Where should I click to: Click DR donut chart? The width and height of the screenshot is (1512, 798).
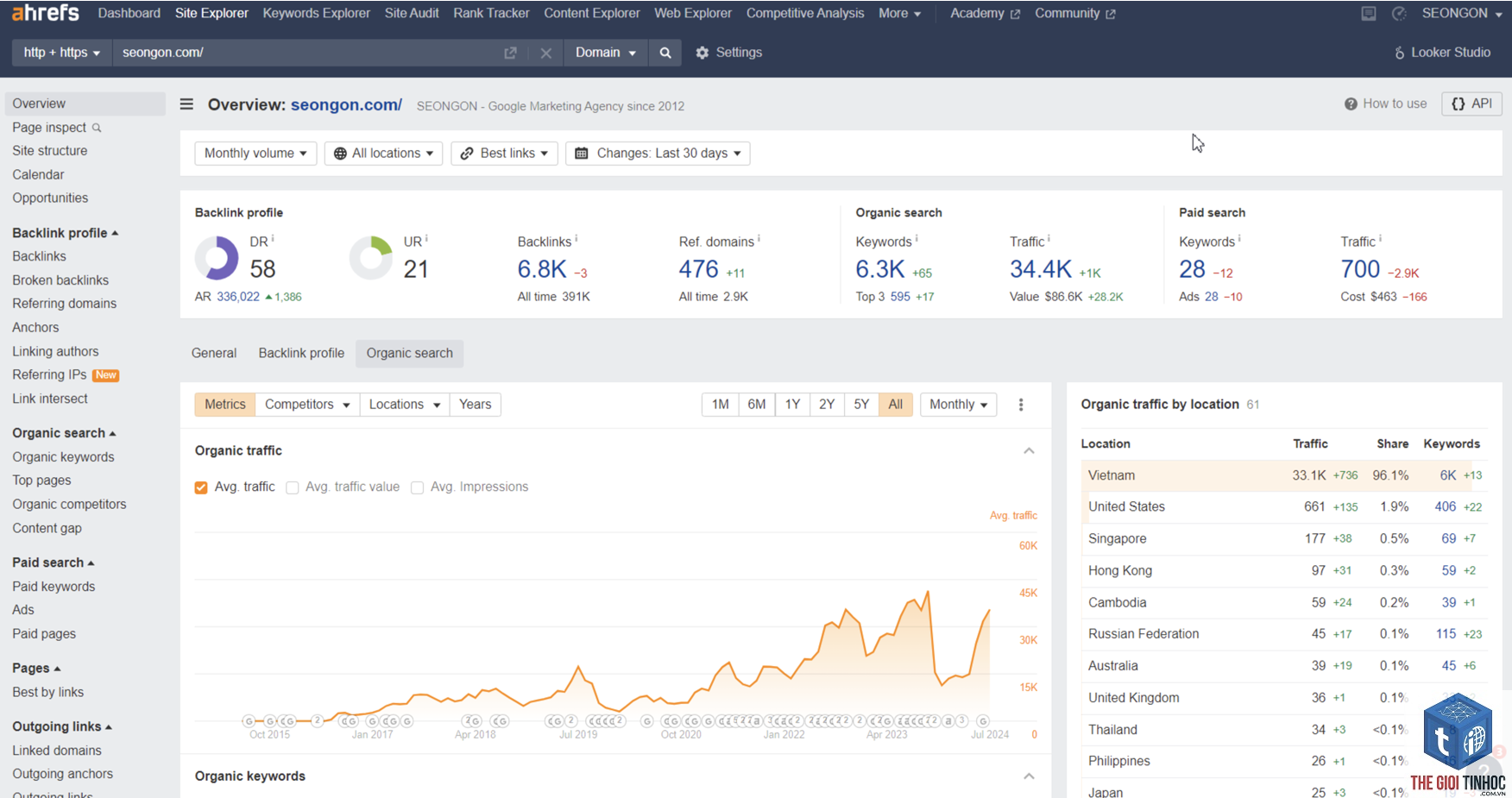(x=217, y=258)
